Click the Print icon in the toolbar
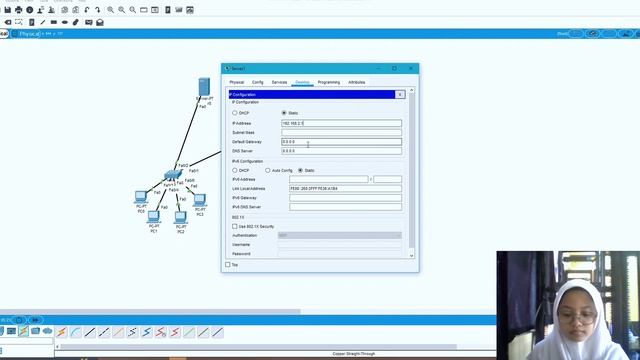Viewport: 640px width, 360px height. [x=19, y=10]
